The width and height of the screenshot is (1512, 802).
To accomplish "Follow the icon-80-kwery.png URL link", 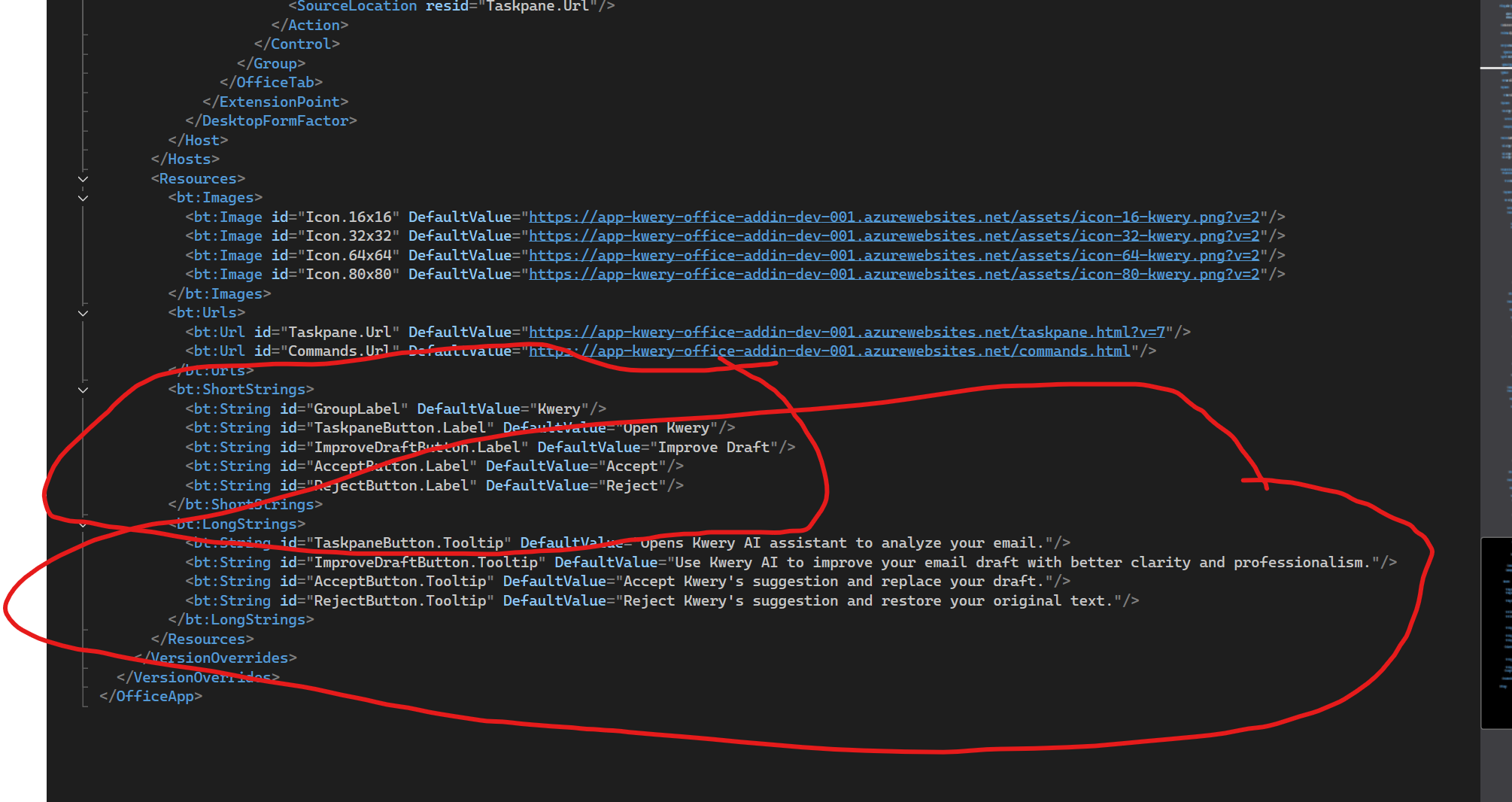I will 894,275.
